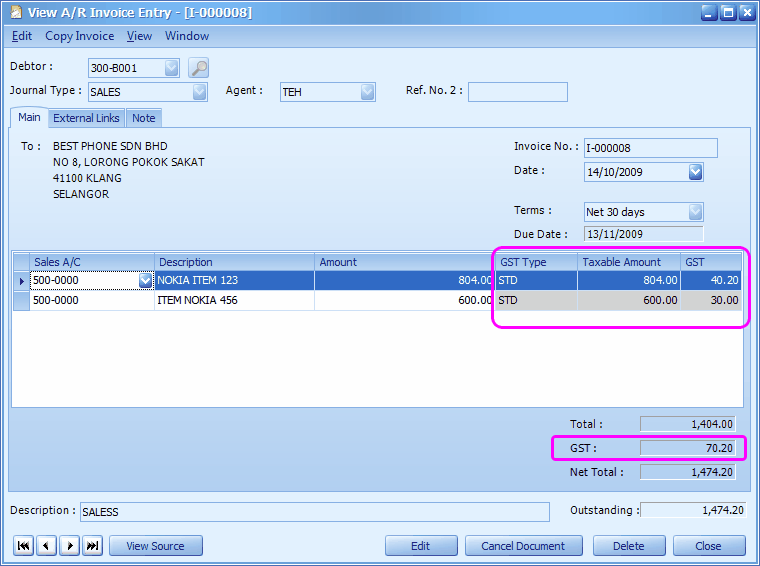This screenshot has height=566, width=760.
Task: Jump to last record arrow
Action: point(92,546)
